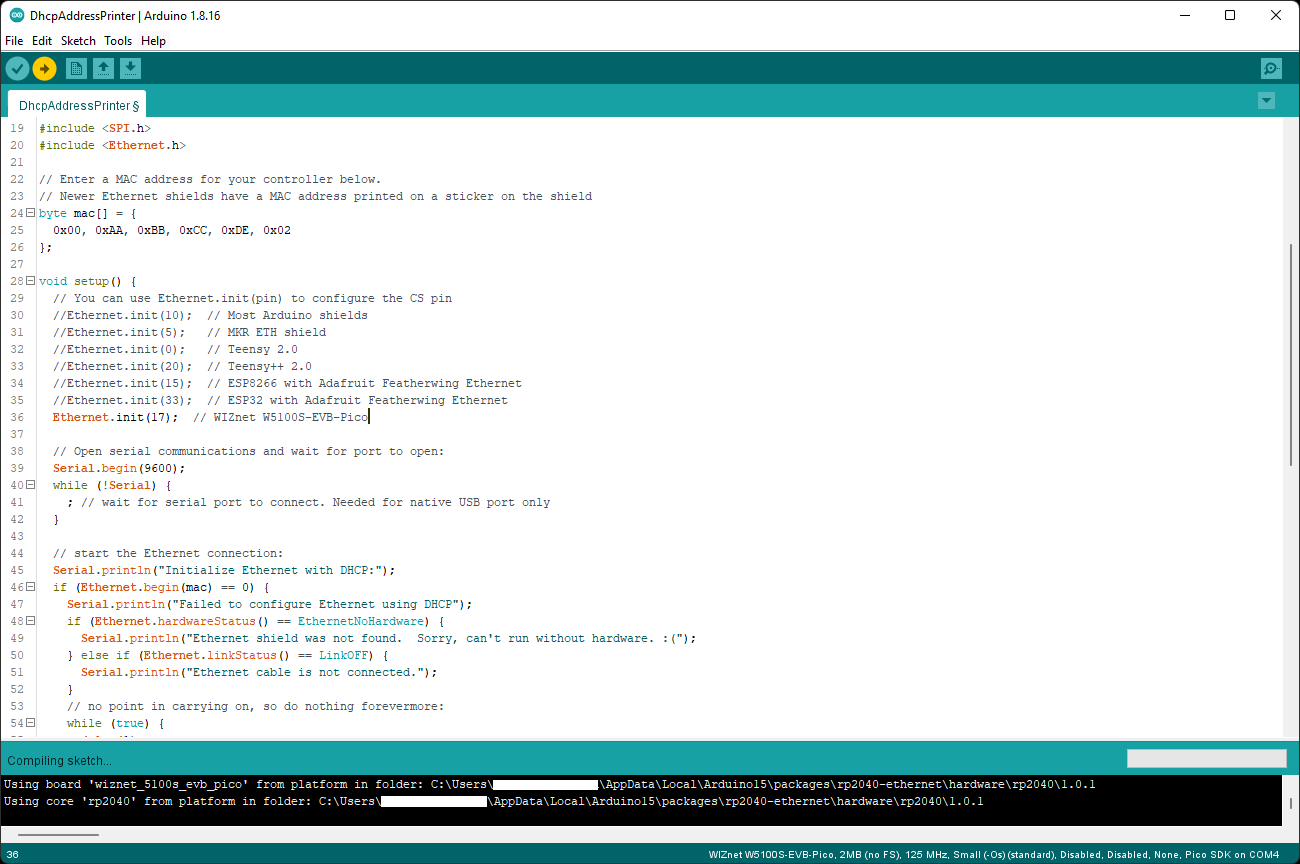Click the Upload arrow button

coord(44,68)
